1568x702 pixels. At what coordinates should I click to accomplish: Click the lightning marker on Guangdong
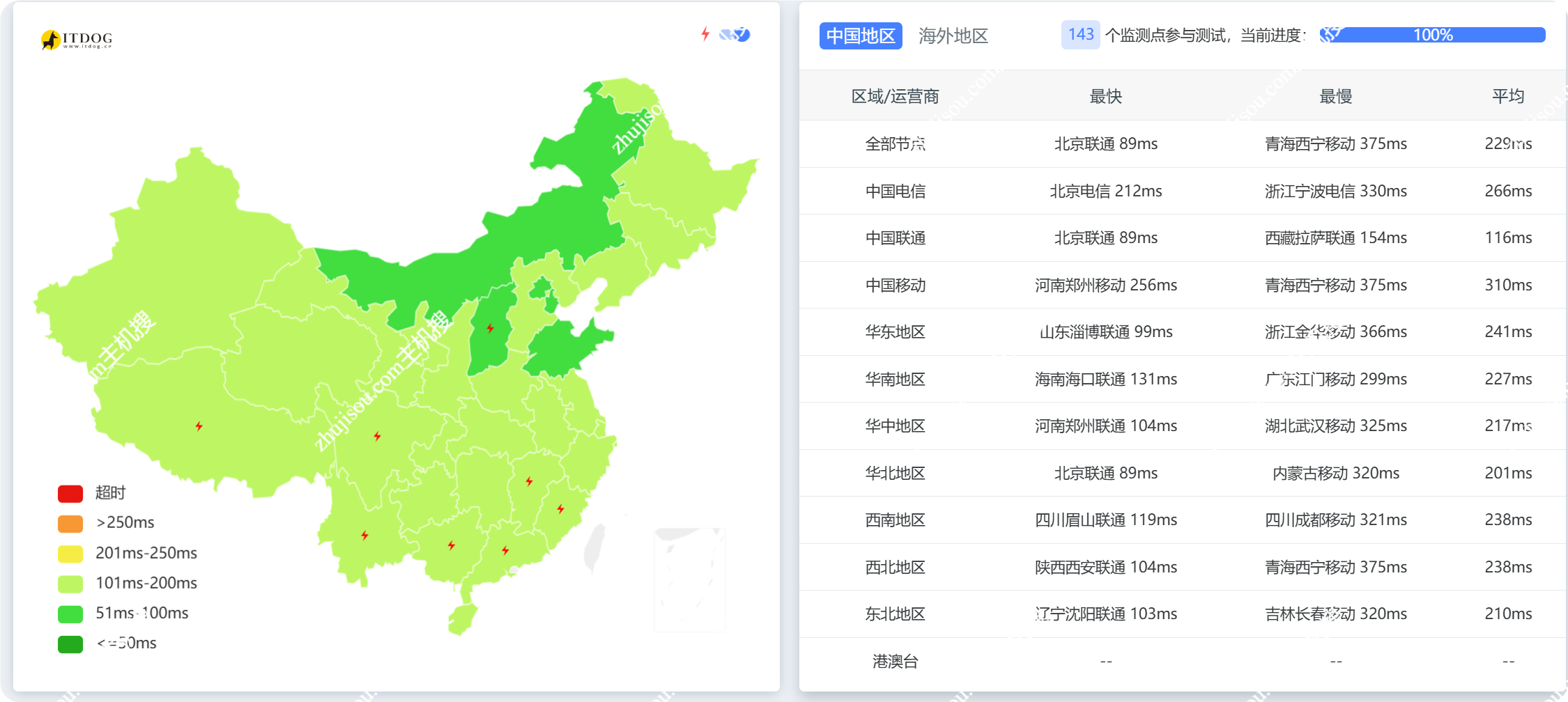click(x=505, y=550)
